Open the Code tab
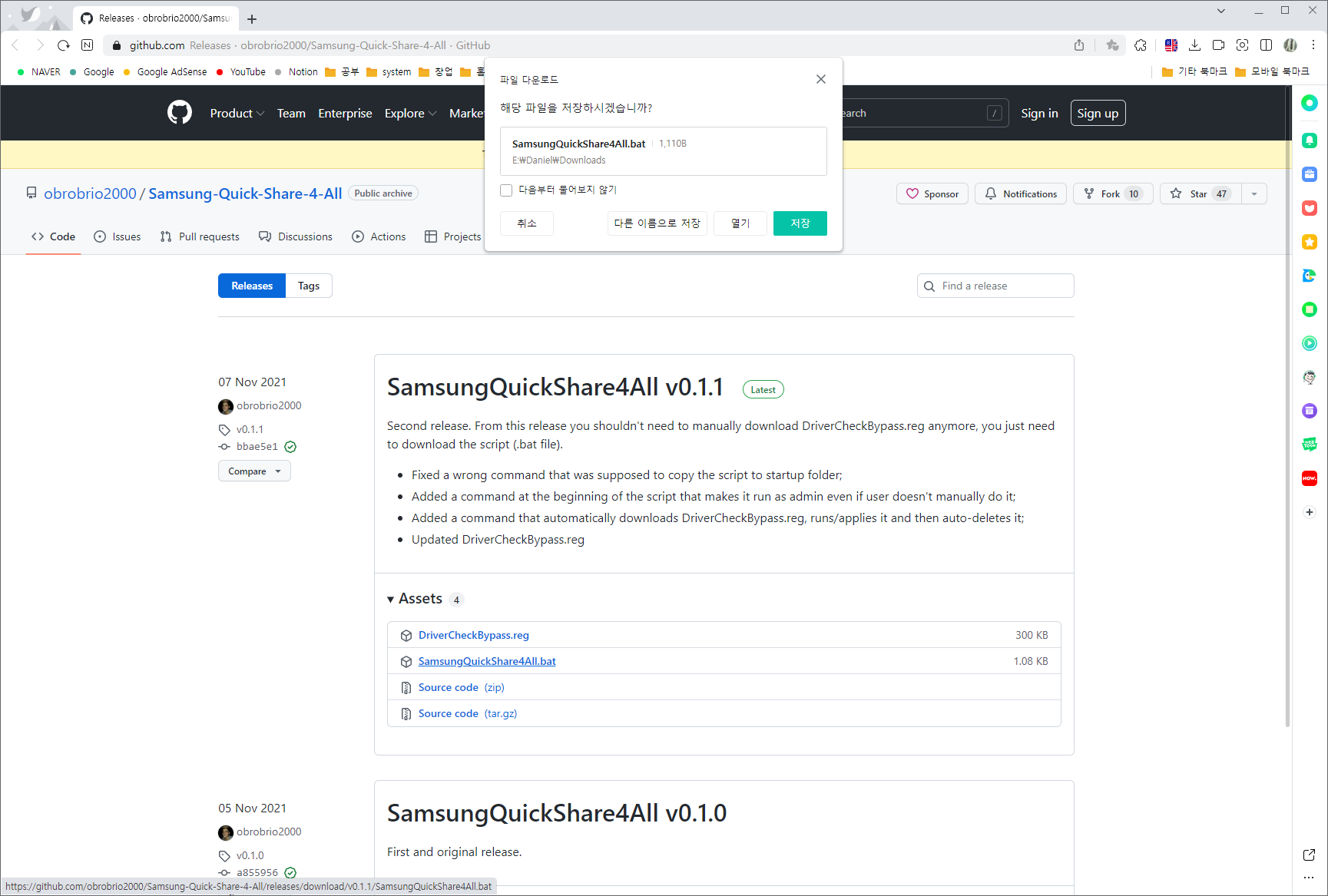 point(53,236)
